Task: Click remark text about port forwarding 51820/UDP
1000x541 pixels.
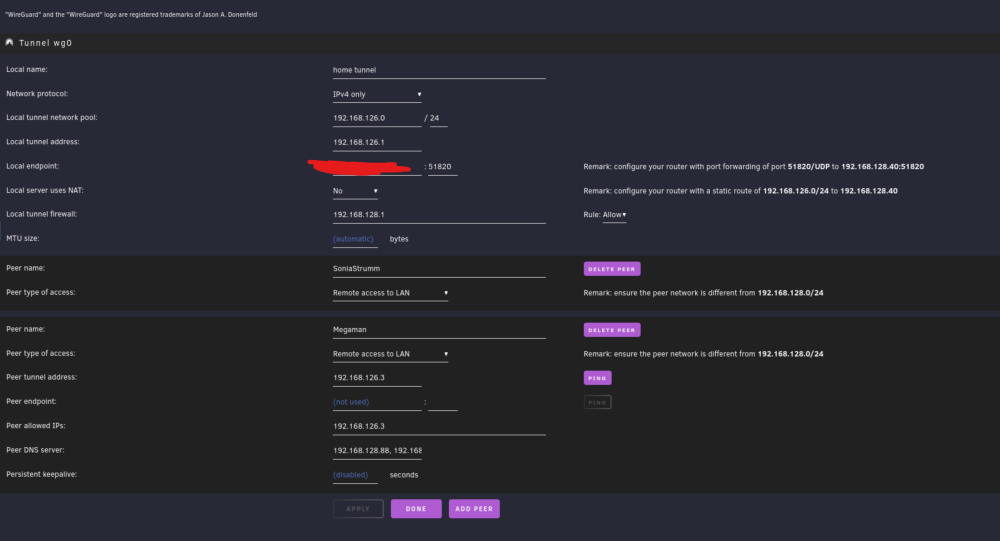Action: click(x=753, y=167)
